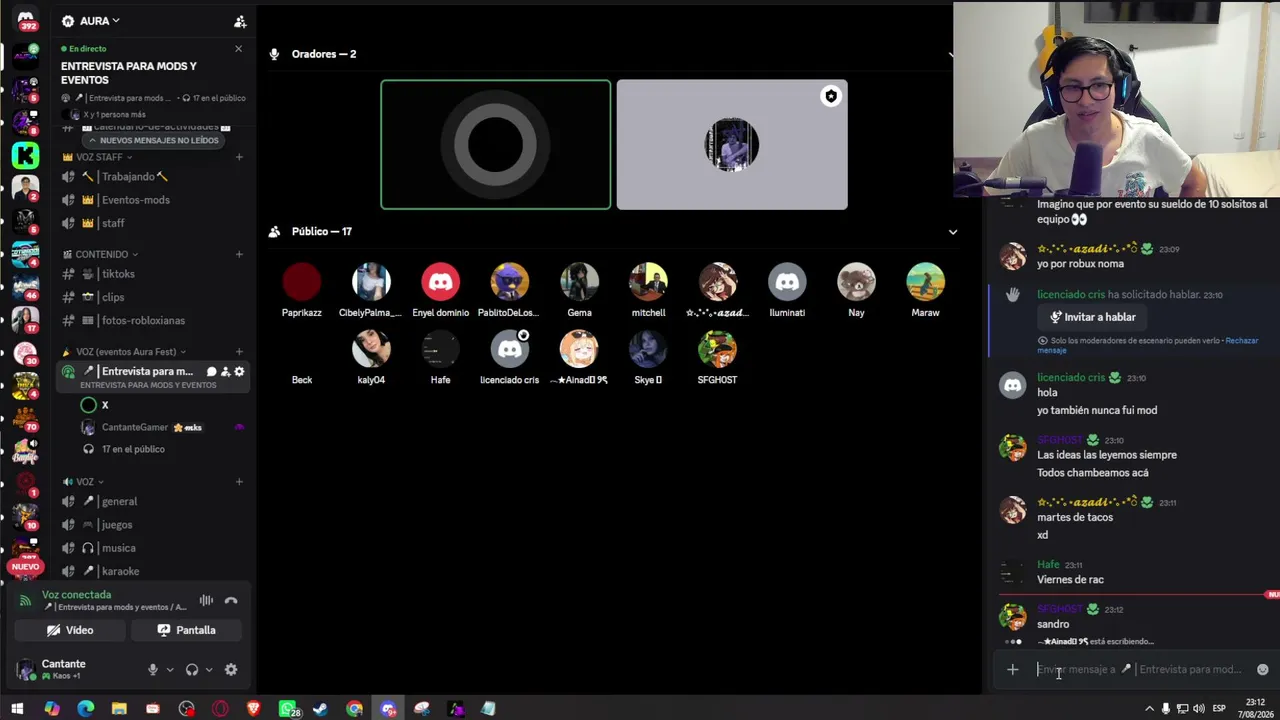Collapse the VOZ category
The height and width of the screenshot is (720, 1280).
[x=84, y=482]
